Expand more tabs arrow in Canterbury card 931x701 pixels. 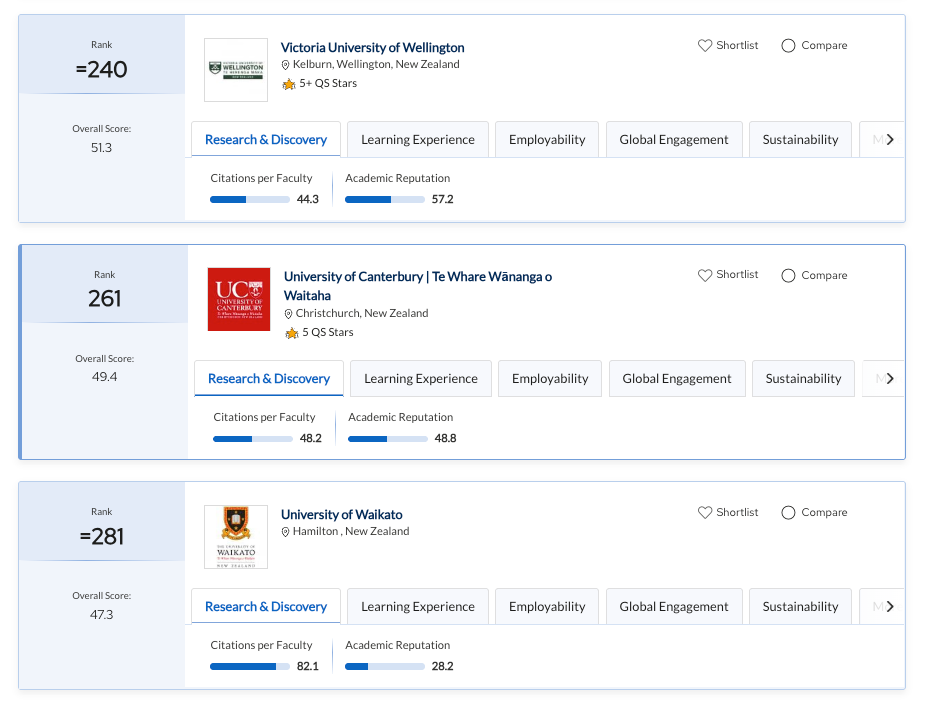click(x=890, y=379)
